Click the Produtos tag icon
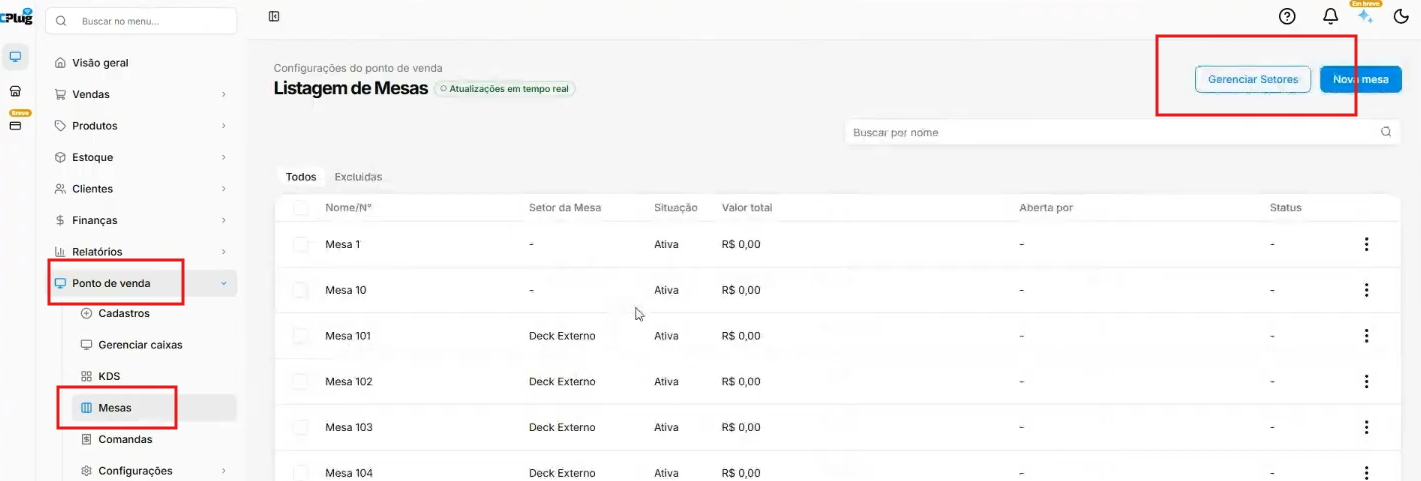Image resolution: width=1421 pixels, height=481 pixels. tap(60, 126)
